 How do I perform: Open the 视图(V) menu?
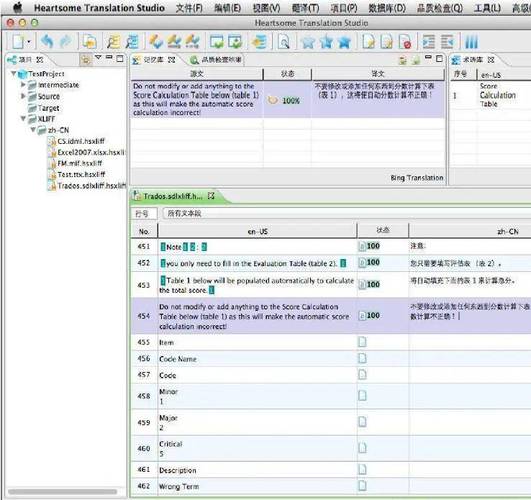coord(267,8)
